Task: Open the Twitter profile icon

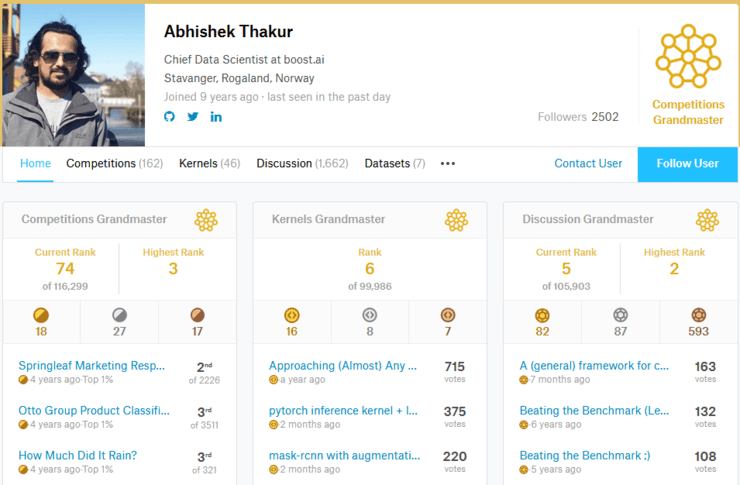Action: pos(193,117)
